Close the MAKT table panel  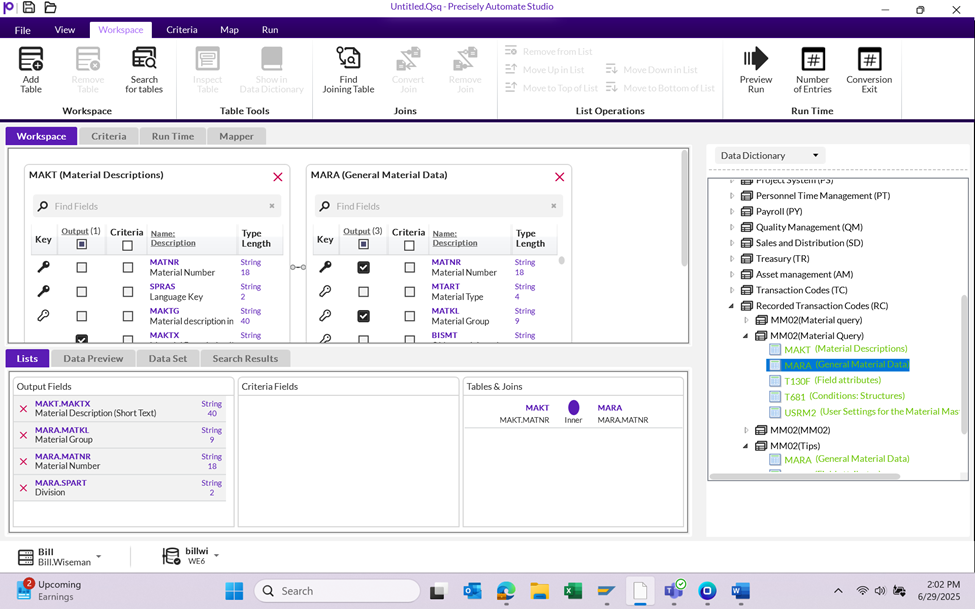278,177
